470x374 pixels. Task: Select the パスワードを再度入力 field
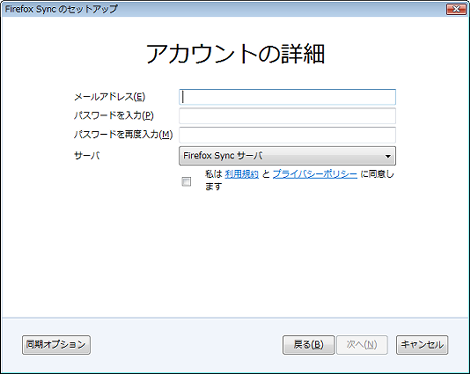tap(287, 135)
